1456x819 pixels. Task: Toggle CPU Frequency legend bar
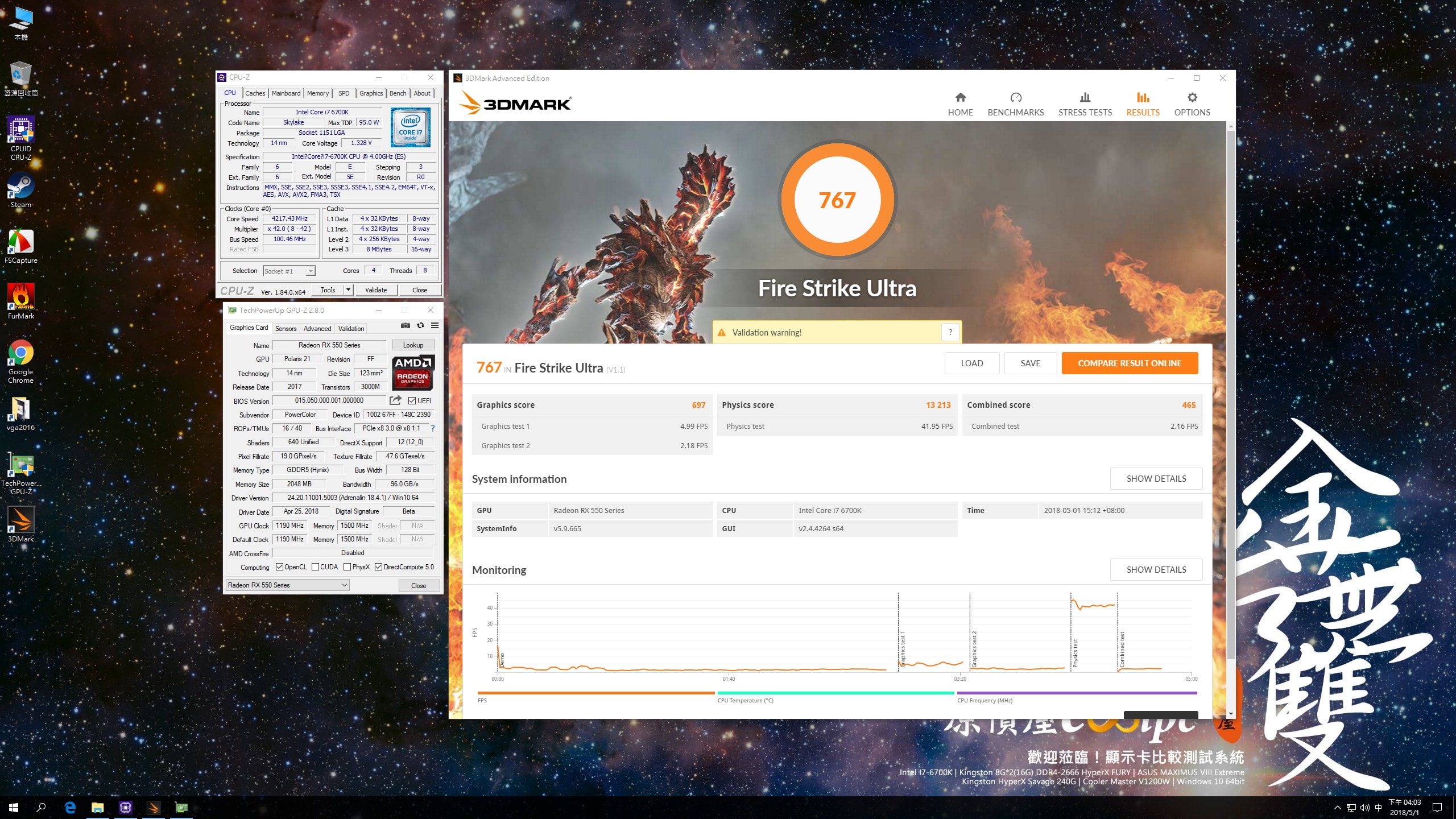pyautogui.click(x=1077, y=693)
